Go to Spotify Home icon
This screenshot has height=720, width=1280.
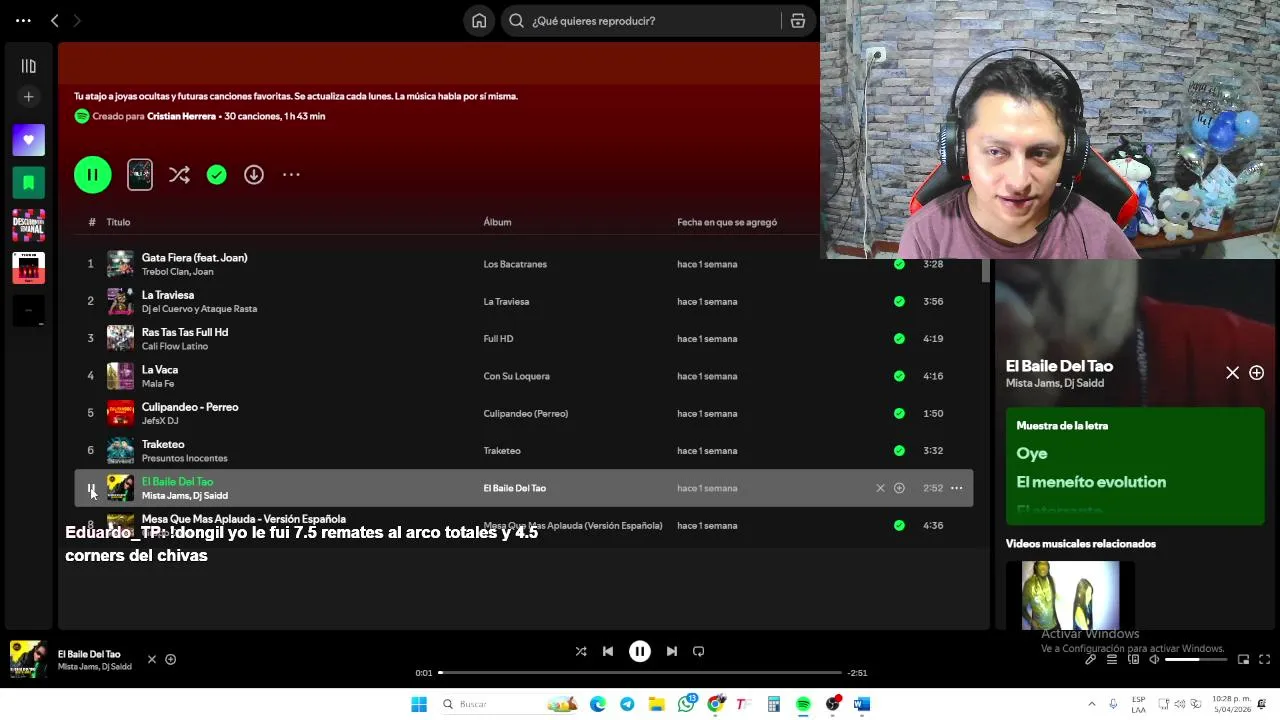point(479,20)
